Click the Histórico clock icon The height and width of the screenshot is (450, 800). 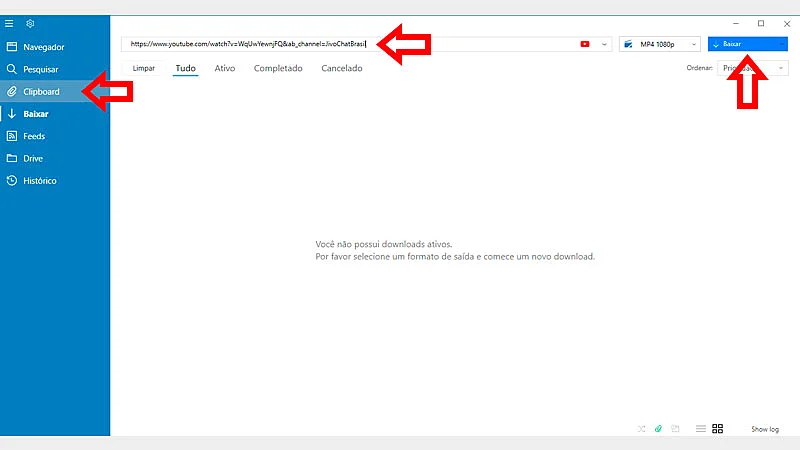click(12, 180)
